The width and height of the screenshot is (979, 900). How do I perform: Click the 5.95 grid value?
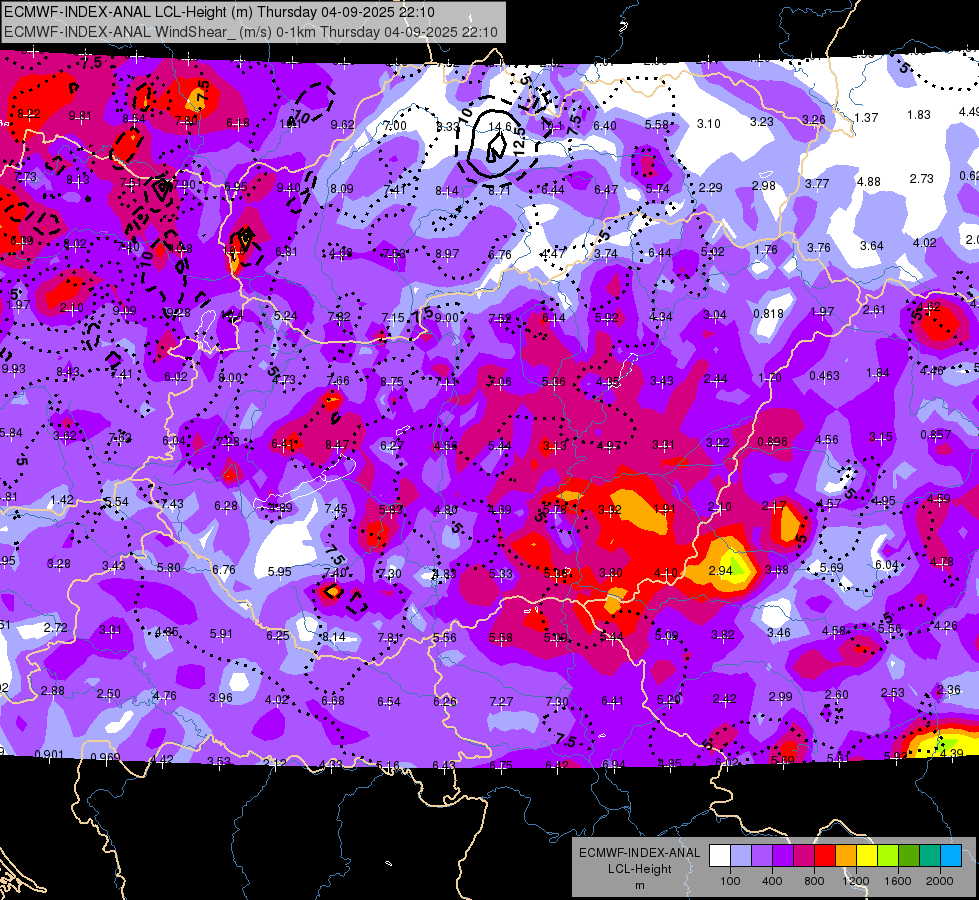pyautogui.click(x=279, y=571)
